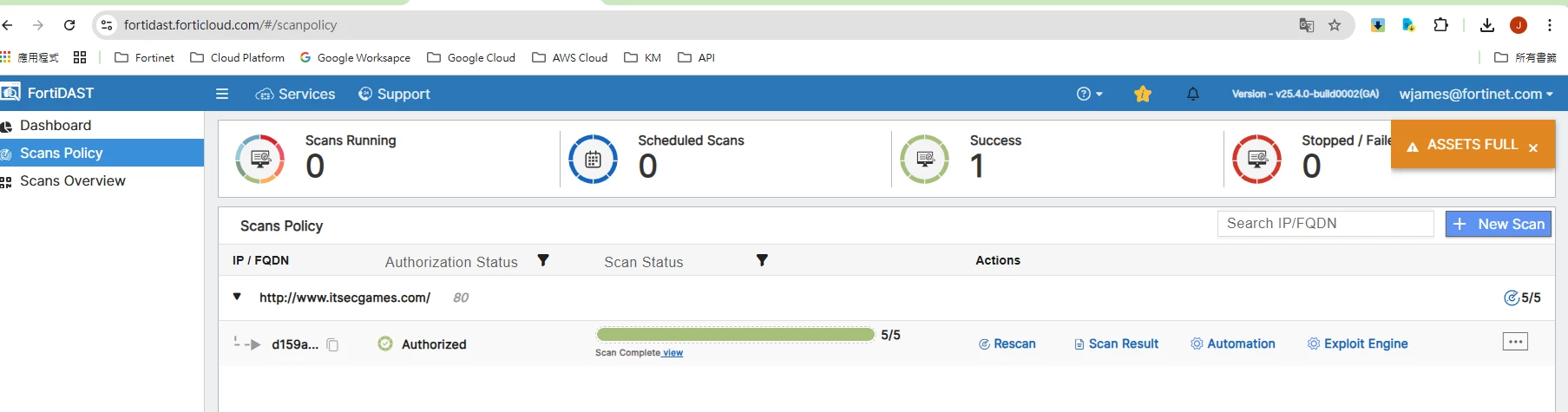Open browser downloads icon
This screenshot has width=1568, height=412.
tap(1487, 25)
